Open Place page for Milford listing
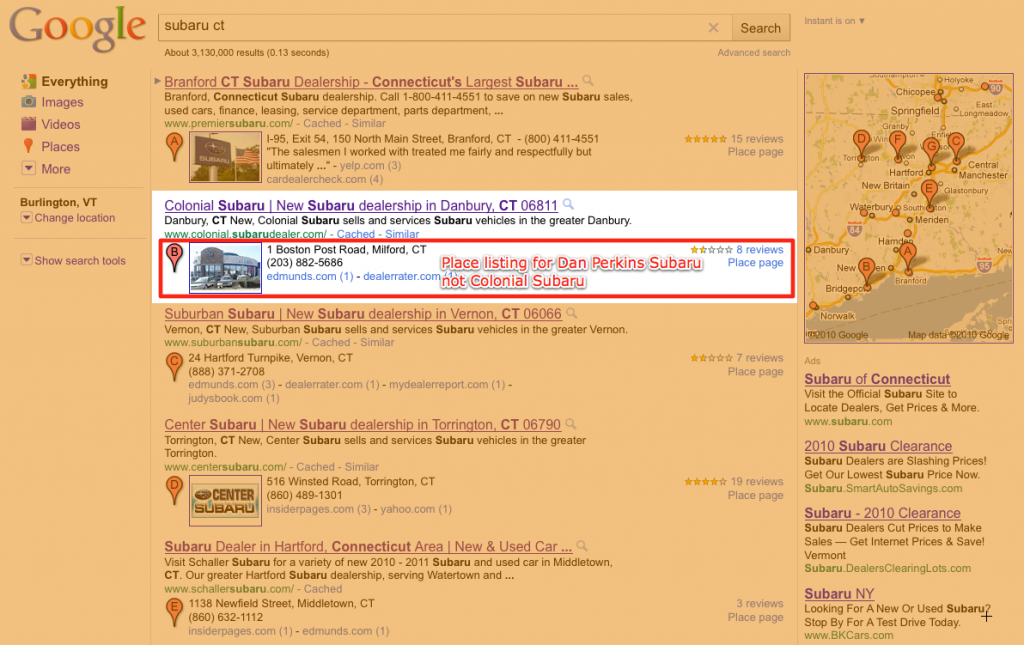1024x645 pixels. point(756,263)
